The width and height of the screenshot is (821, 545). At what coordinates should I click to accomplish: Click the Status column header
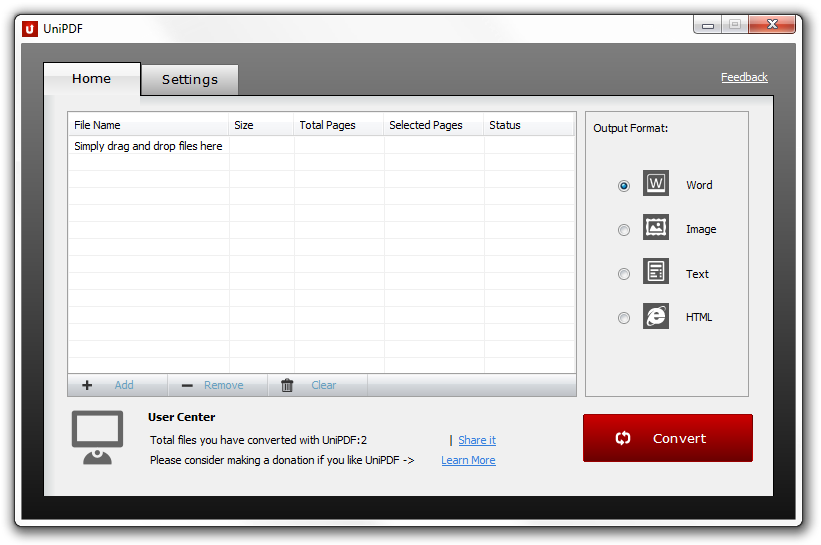[x=529, y=125]
